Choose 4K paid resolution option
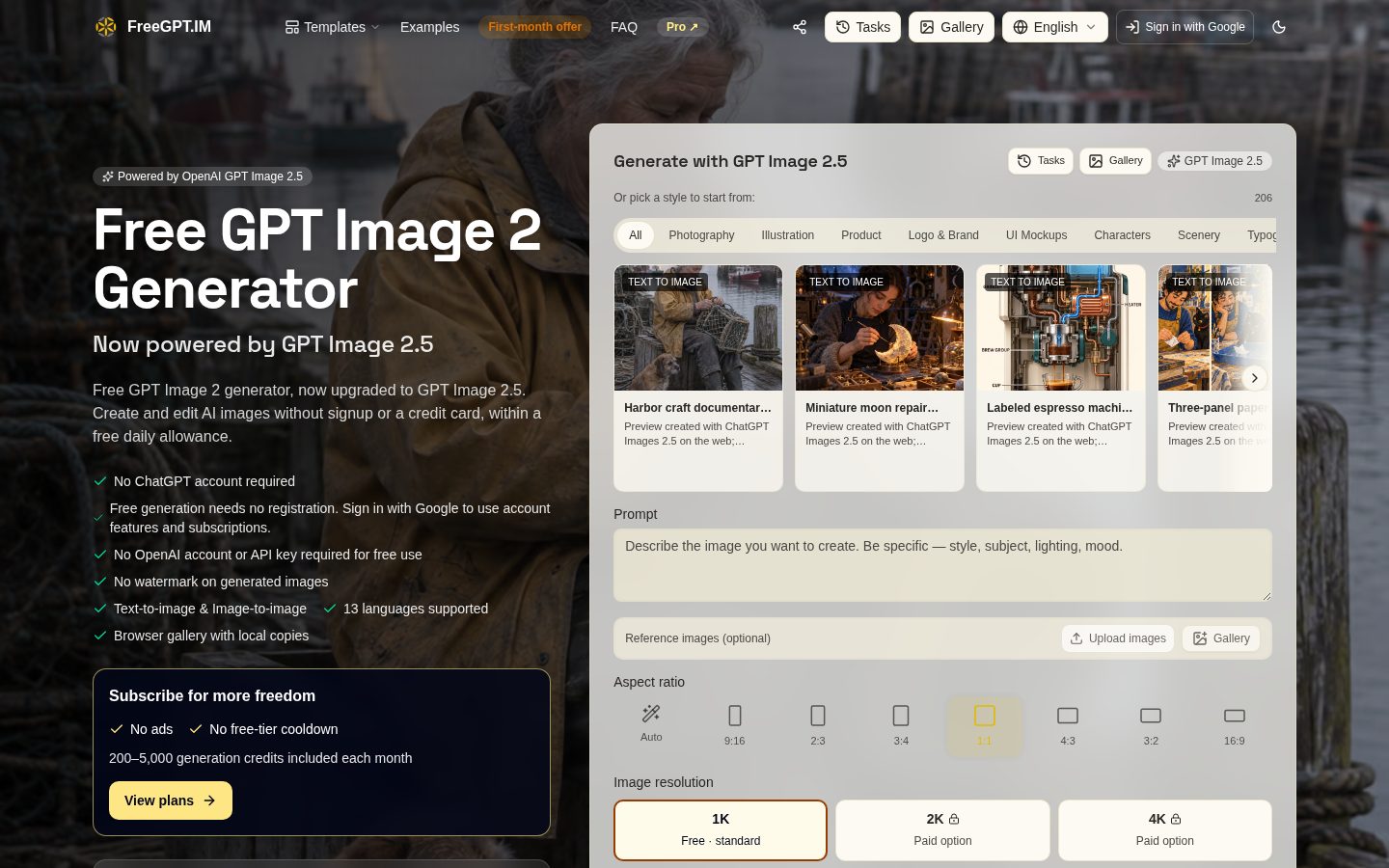The image size is (1389, 868). [1164, 829]
